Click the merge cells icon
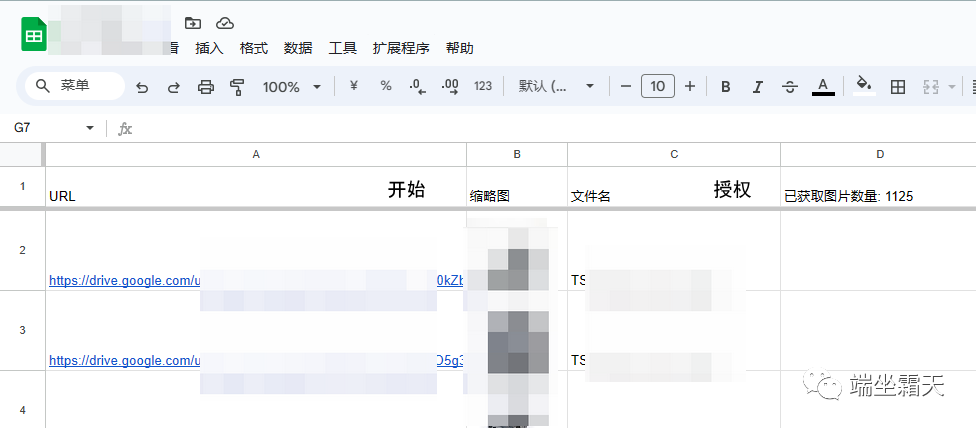Screen dimensions: 976x428 (x=931, y=87)
